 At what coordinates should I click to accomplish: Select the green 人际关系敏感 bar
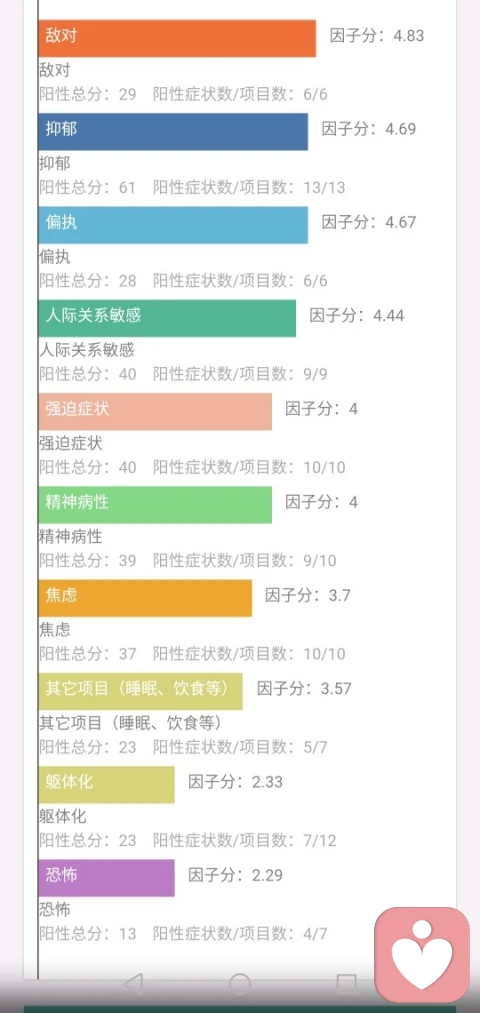167,319
